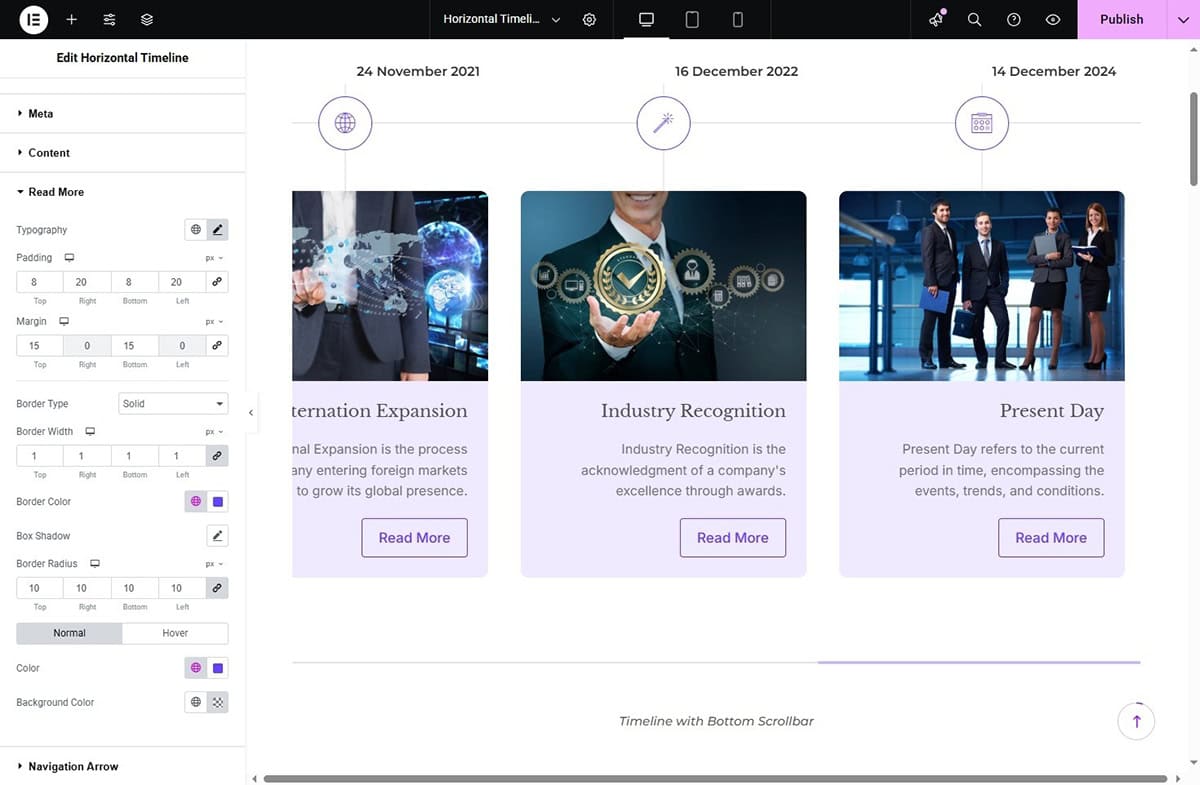Add a new element with plus icon

click(x=71, y=19)
